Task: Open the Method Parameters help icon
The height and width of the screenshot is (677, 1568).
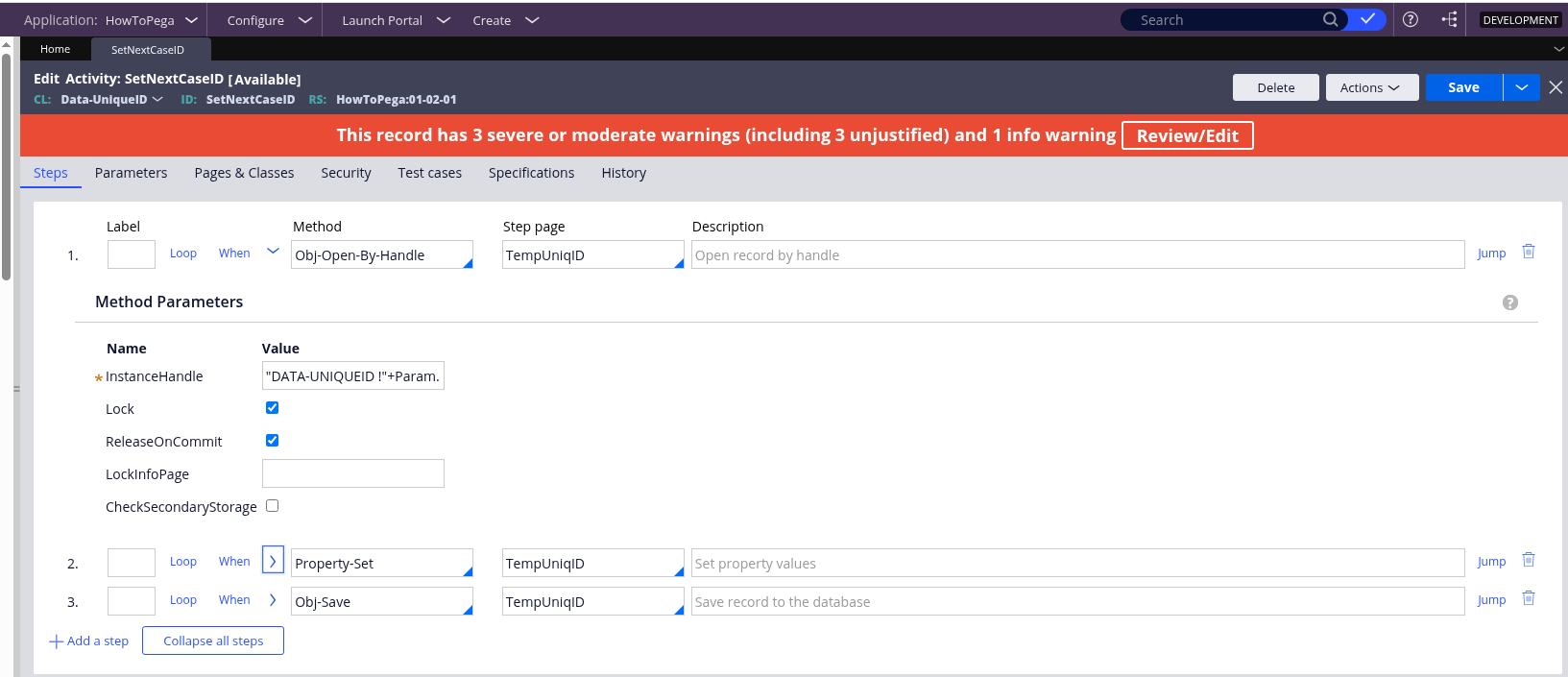Action: click(x=1510, y=302)
